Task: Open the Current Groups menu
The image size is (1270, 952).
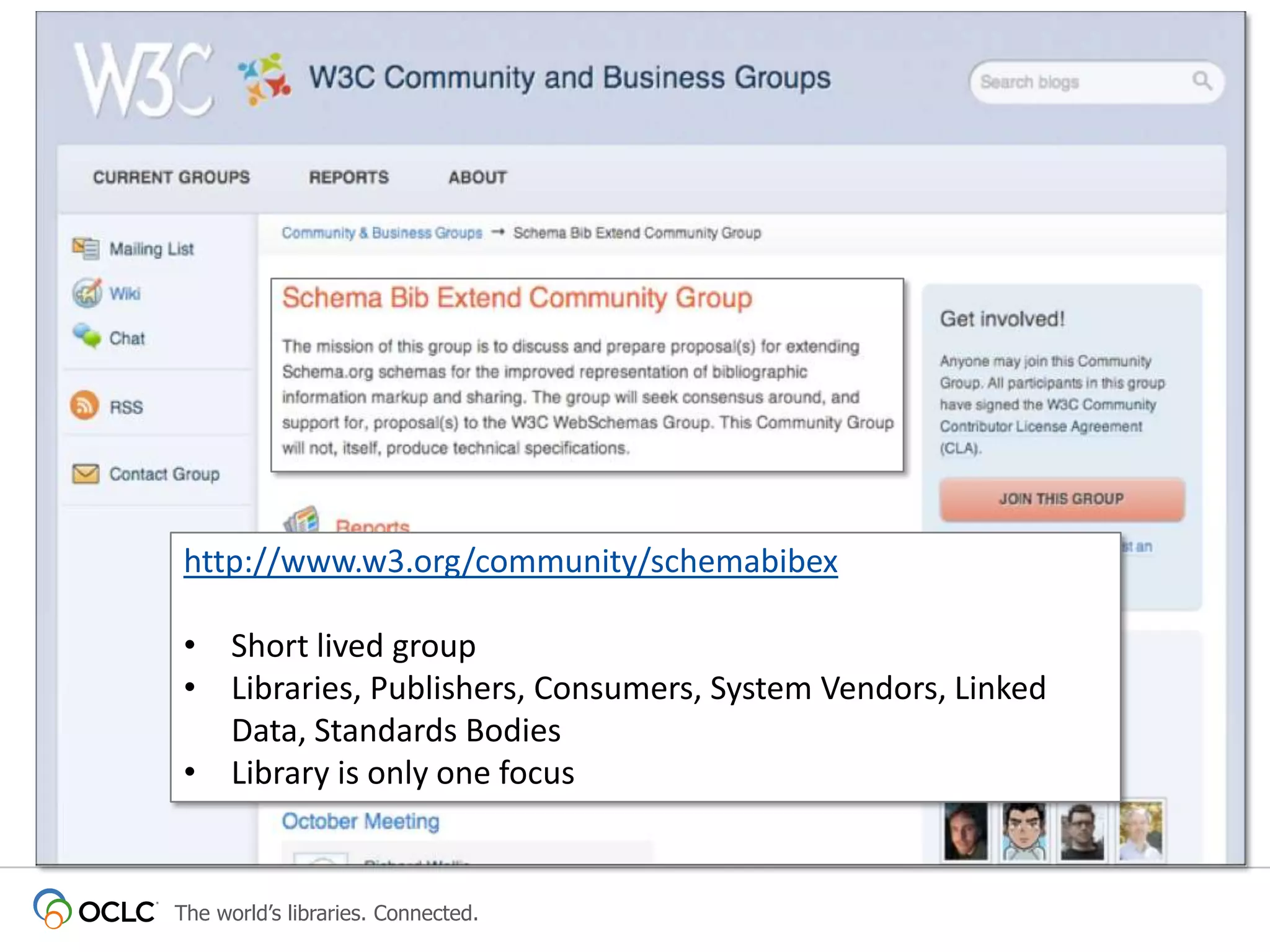Action: pos(171,177)
